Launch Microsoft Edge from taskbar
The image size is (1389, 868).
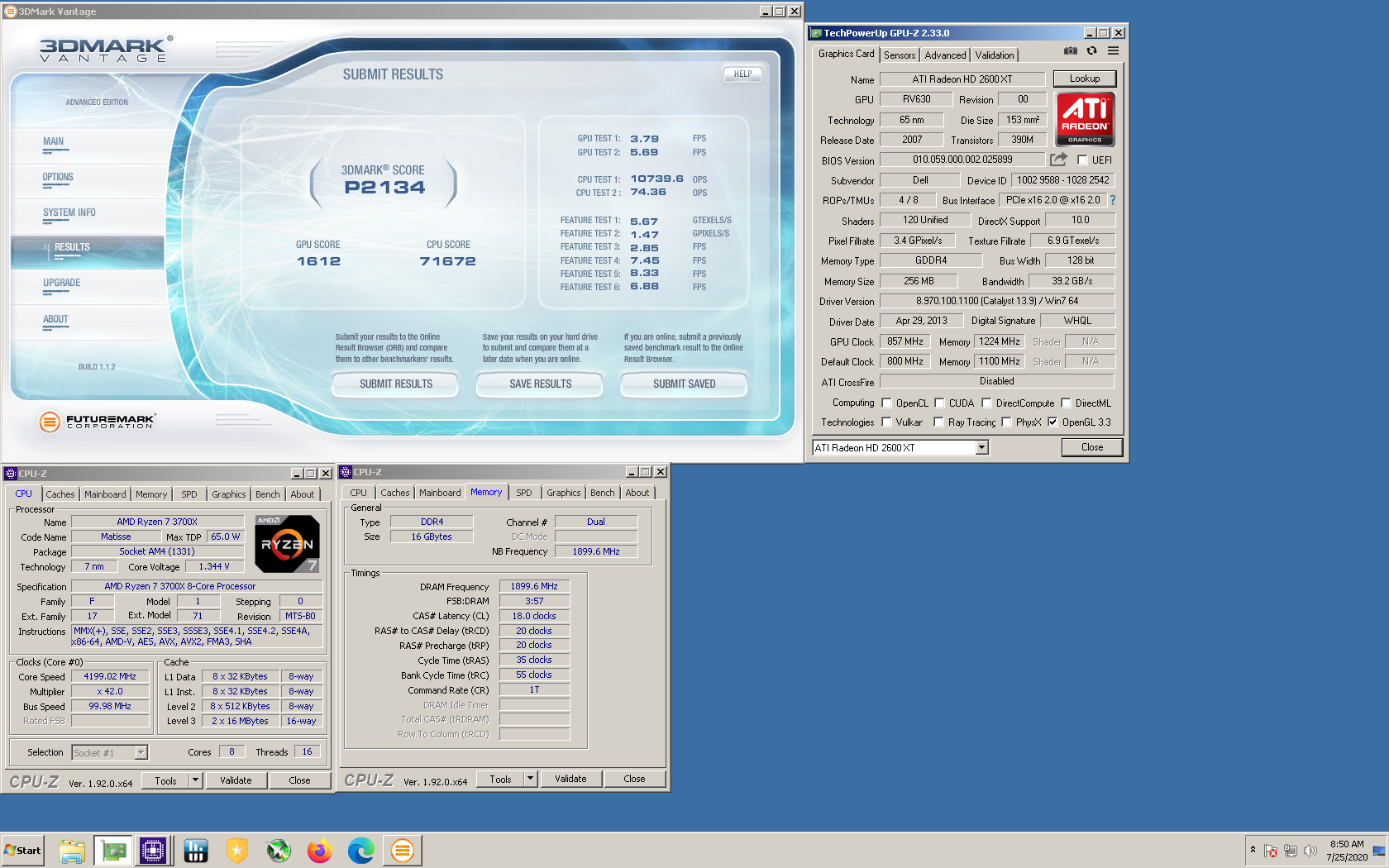(x=360, y=851)
